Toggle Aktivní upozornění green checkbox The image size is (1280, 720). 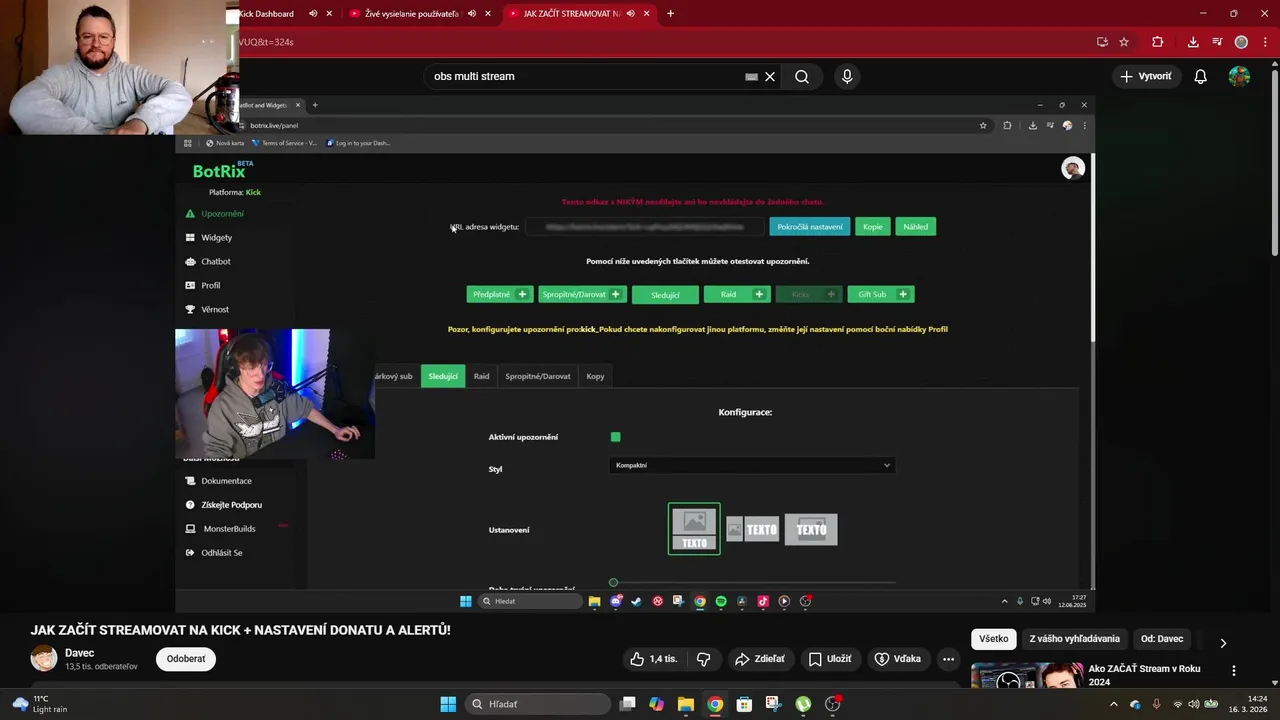[615, 437]
